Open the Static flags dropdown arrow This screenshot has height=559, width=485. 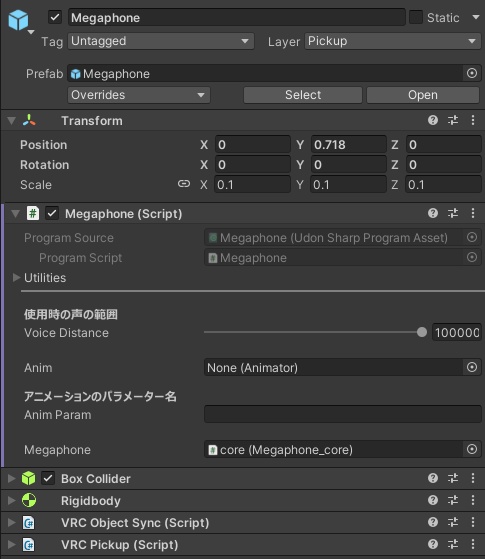click(x=476, y=17)
